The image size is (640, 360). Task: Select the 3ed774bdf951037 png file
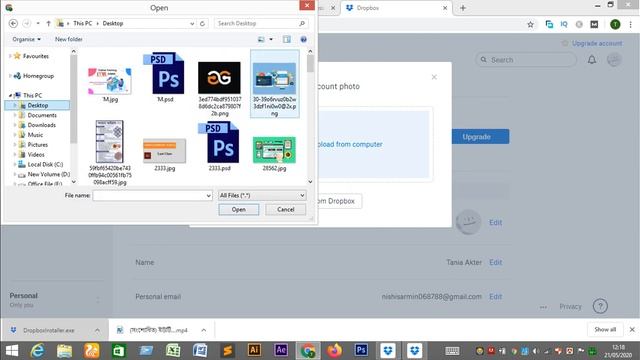click(220, 89)
